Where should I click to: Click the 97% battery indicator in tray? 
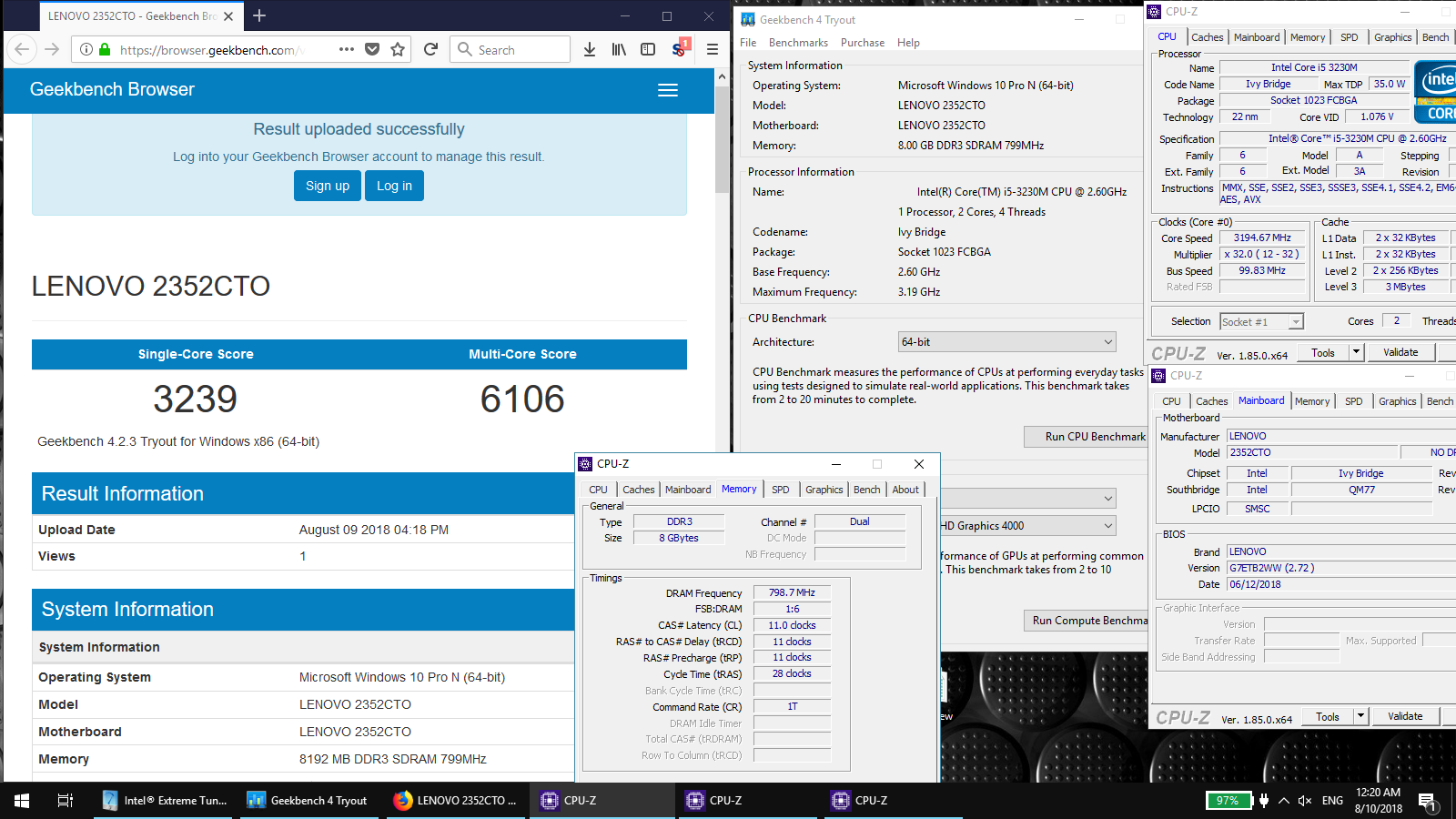[x=1228, y=801]
